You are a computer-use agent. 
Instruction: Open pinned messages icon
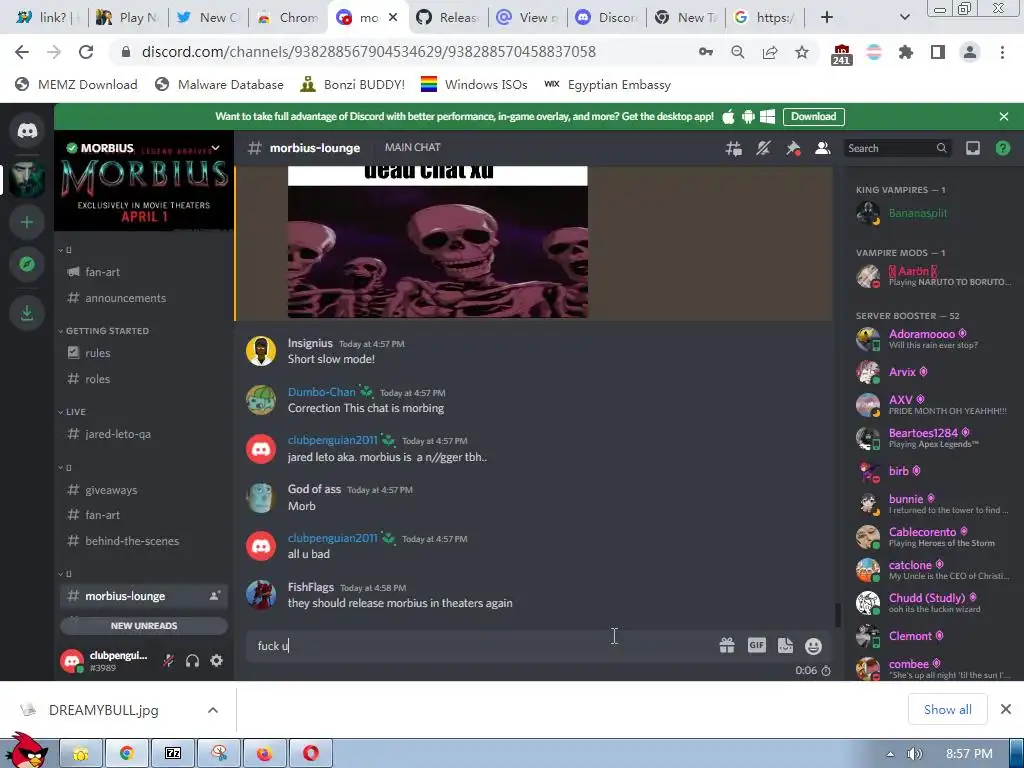793,148
